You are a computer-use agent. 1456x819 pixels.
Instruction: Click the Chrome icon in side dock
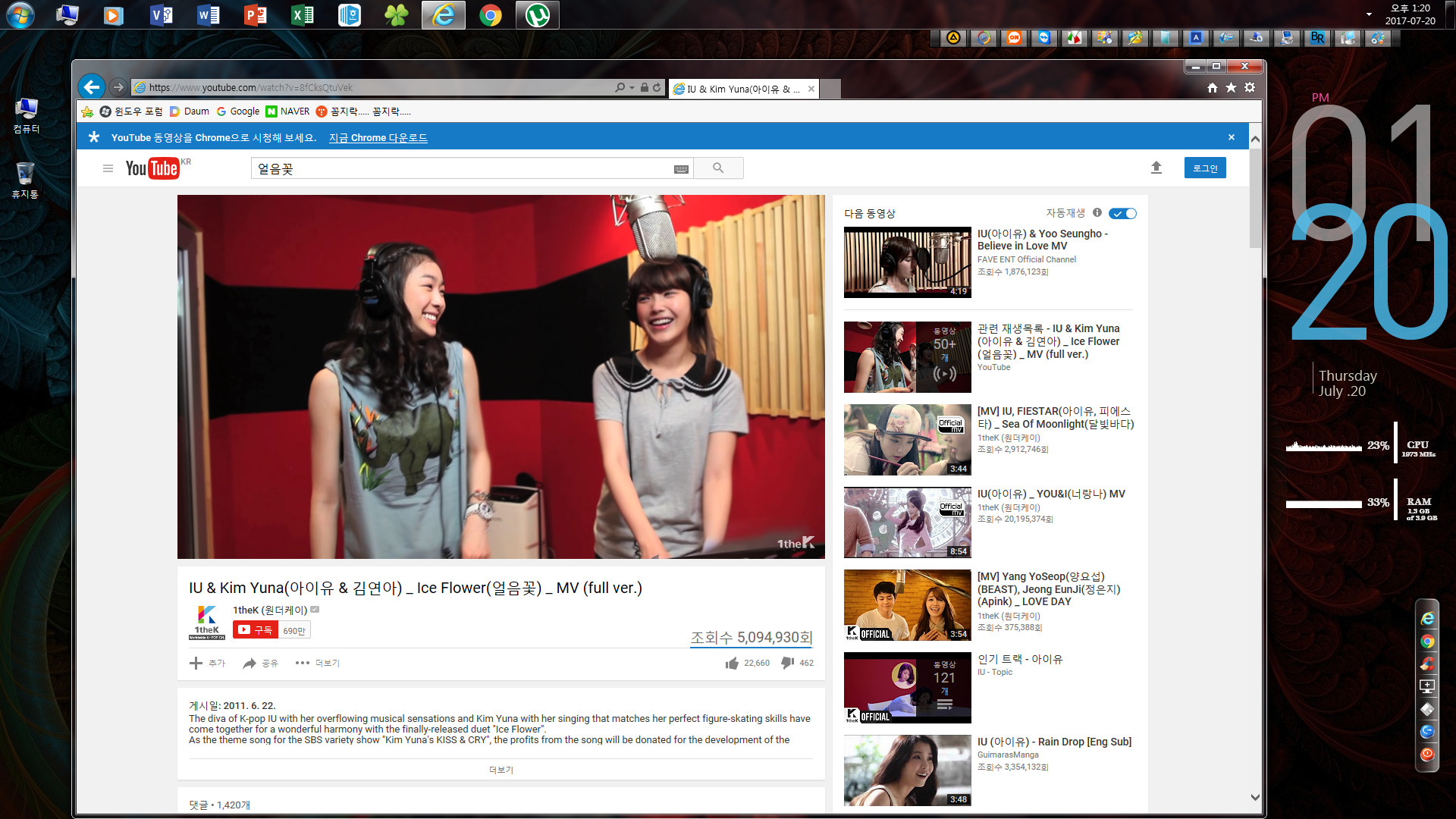point(1427,642)
